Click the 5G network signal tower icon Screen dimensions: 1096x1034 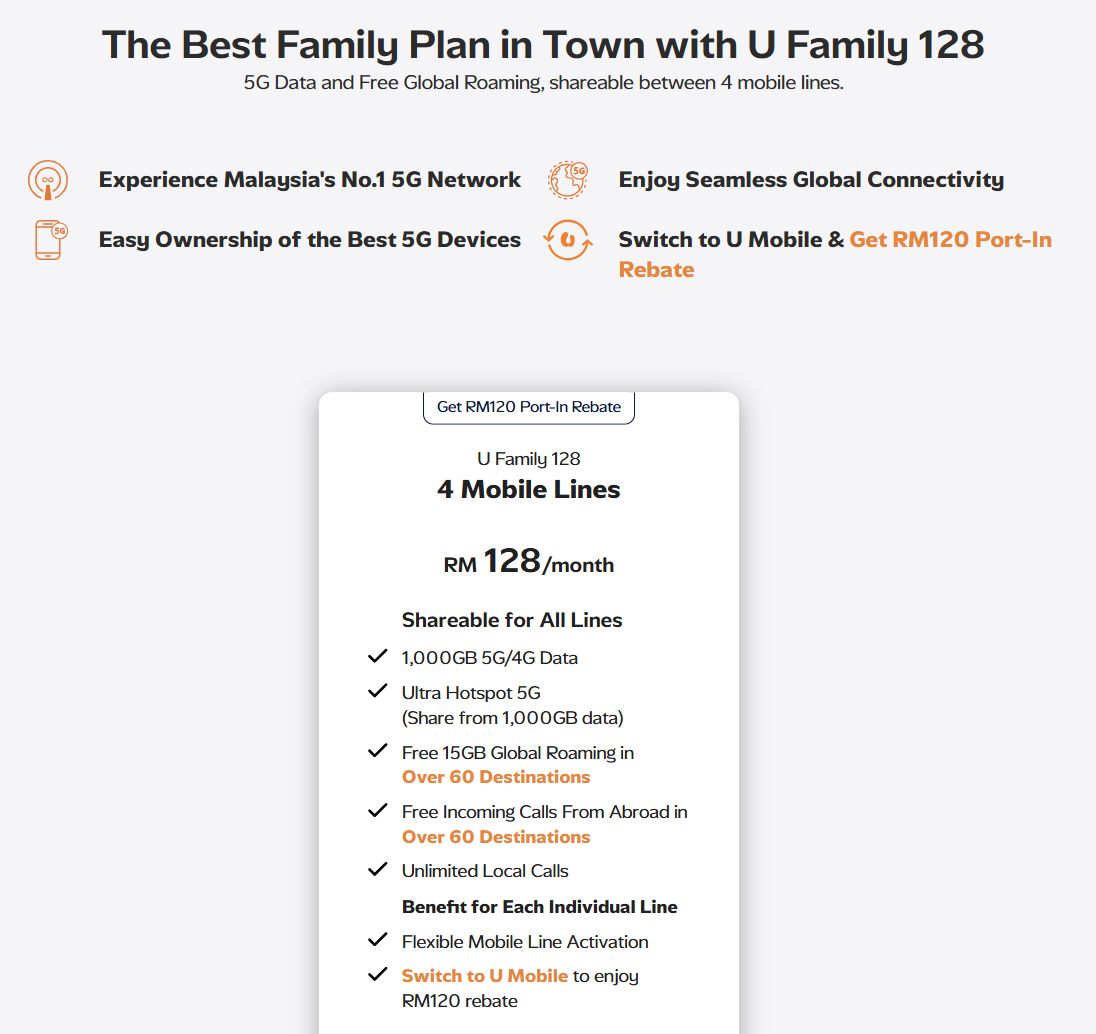tap(48, 181)
